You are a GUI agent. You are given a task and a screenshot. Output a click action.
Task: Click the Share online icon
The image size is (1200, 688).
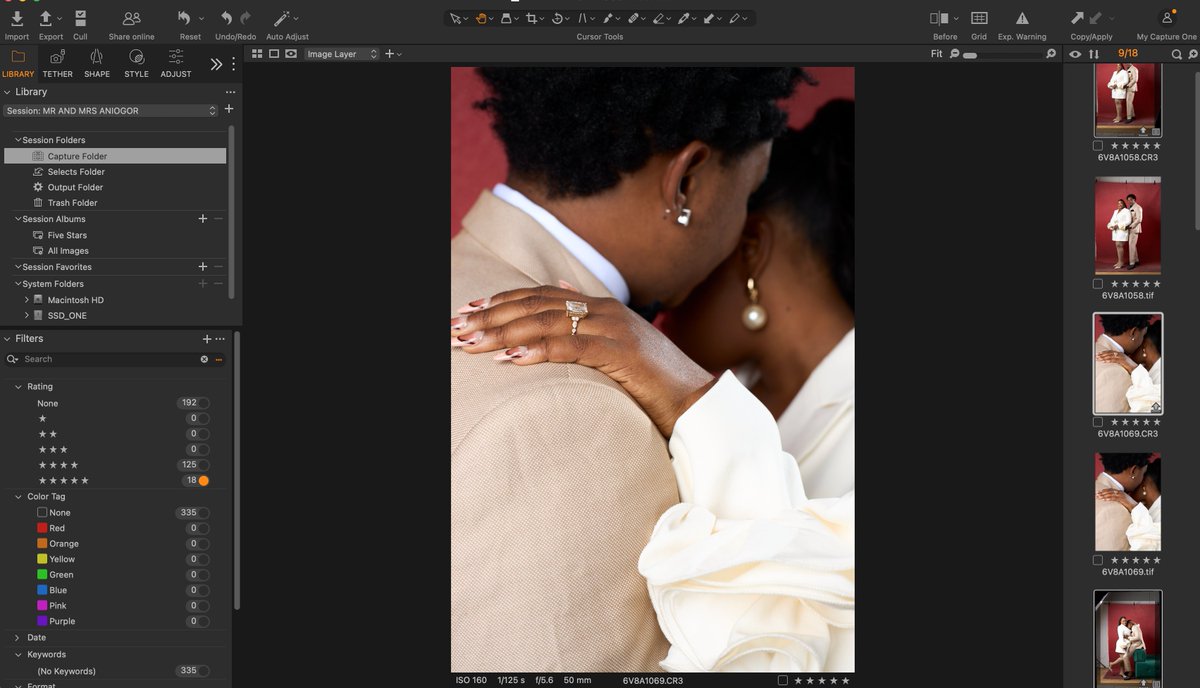(131, 18)
